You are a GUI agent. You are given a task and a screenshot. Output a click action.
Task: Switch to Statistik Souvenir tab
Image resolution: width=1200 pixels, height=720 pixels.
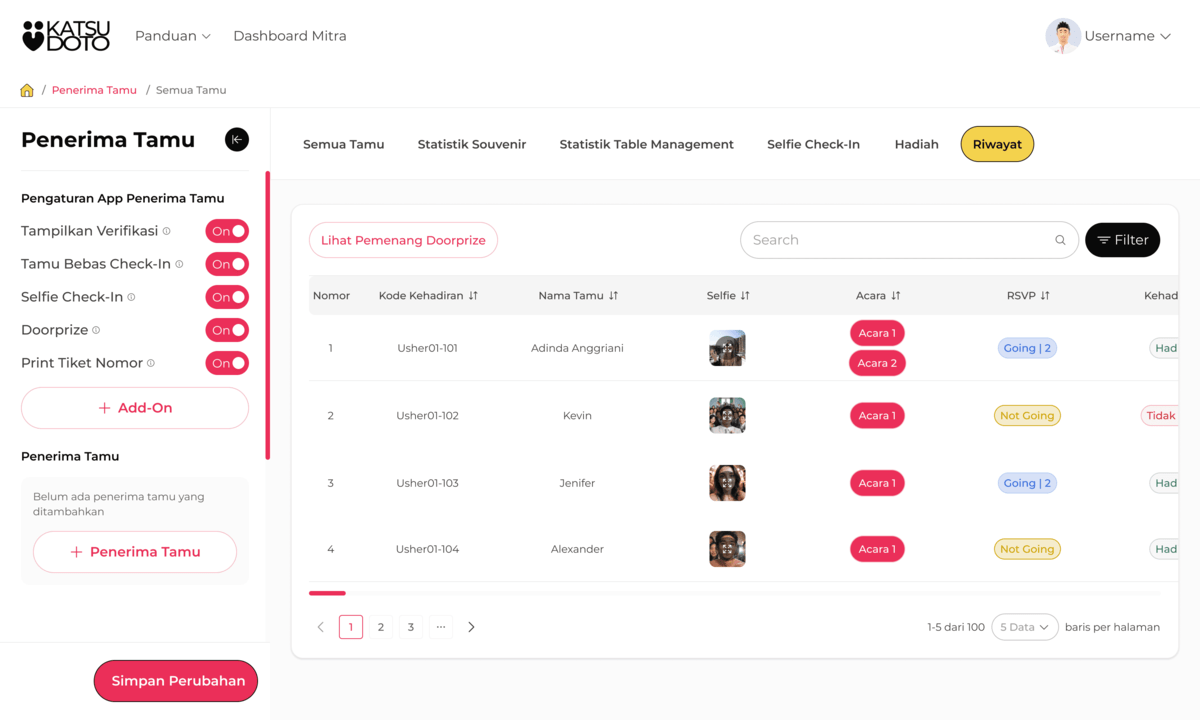click(x=471, y=144)
